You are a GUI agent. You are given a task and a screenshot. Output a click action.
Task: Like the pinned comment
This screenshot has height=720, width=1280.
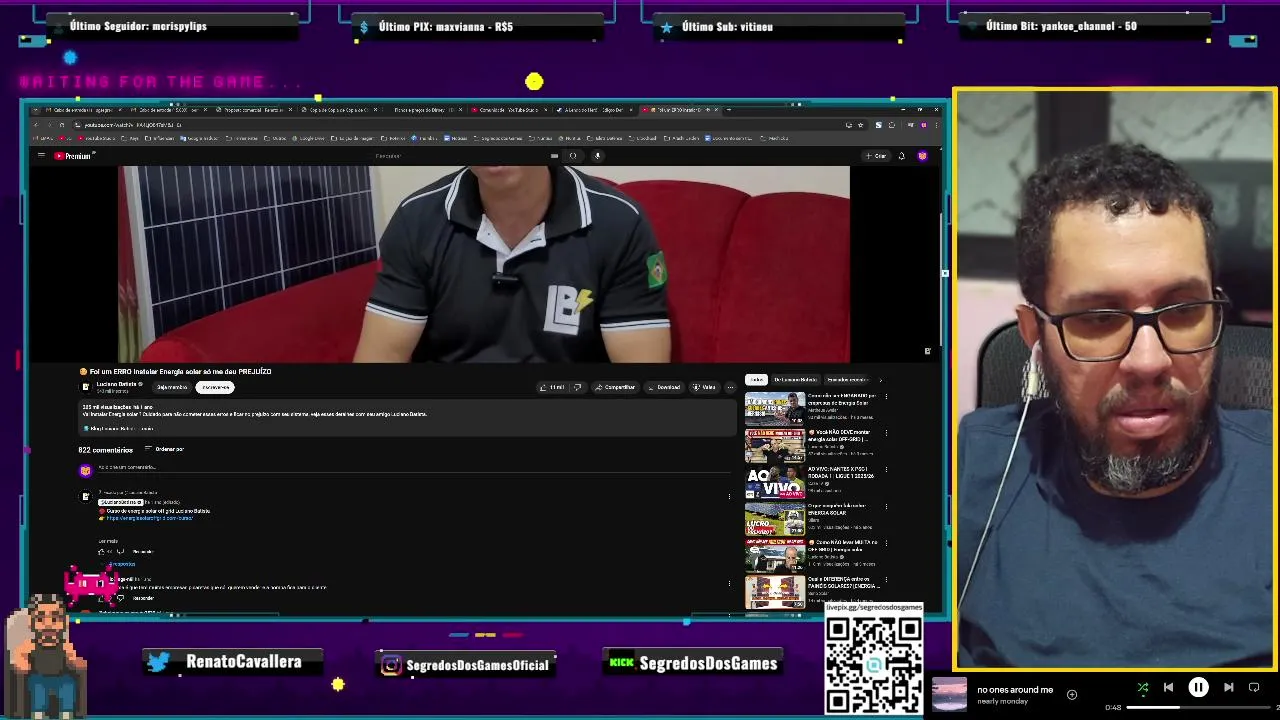(x=101, y=551)
